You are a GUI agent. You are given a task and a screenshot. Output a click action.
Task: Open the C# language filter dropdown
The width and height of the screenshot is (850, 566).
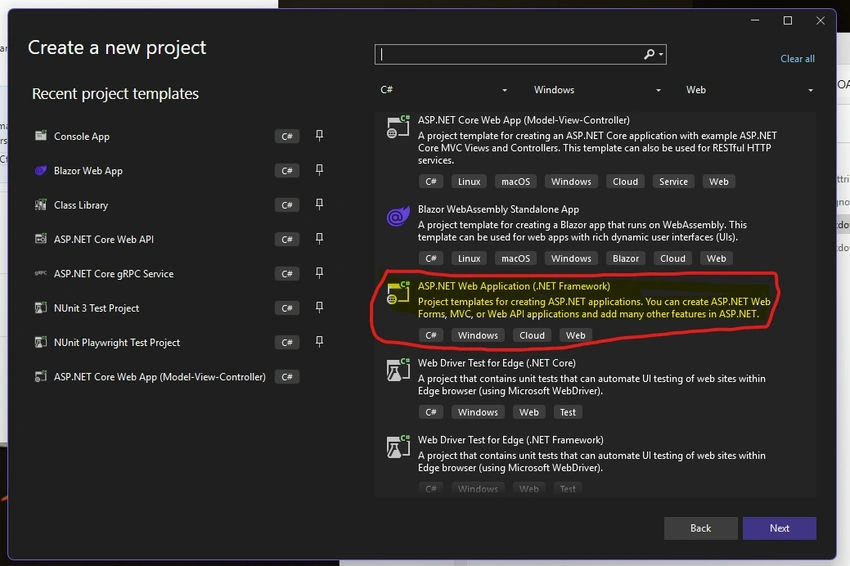(443, 90)
